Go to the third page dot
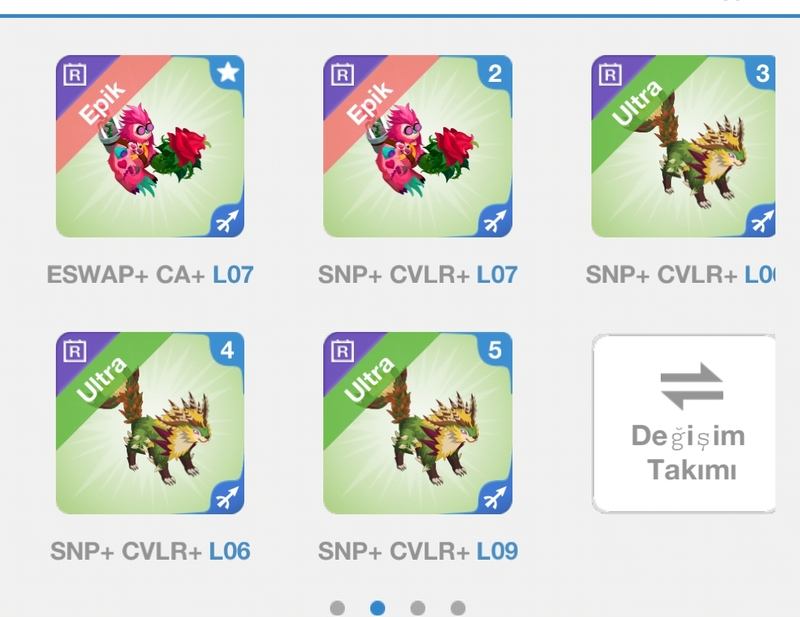The width and height of the screenshot is (800, 617). [418, 608]
